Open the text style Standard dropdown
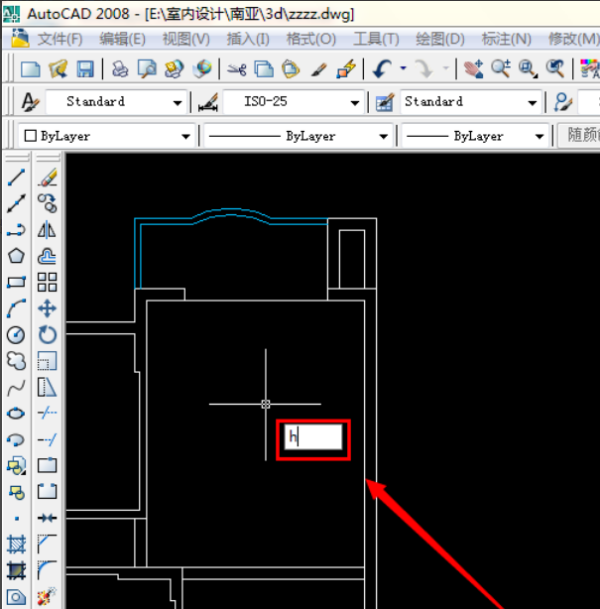Image resolution: width=600 pixels, height=609 pixels. (x=177, y=102)
